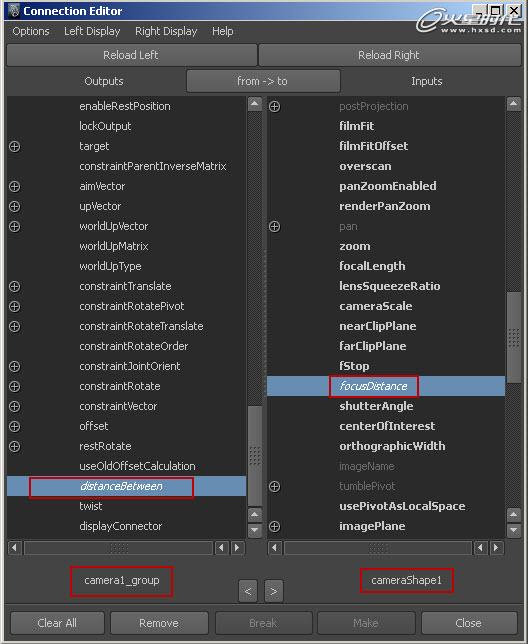
Task: Expand the constraintRotateTranslate attribute
Action: pyautogui.click(x=14, y=327)
